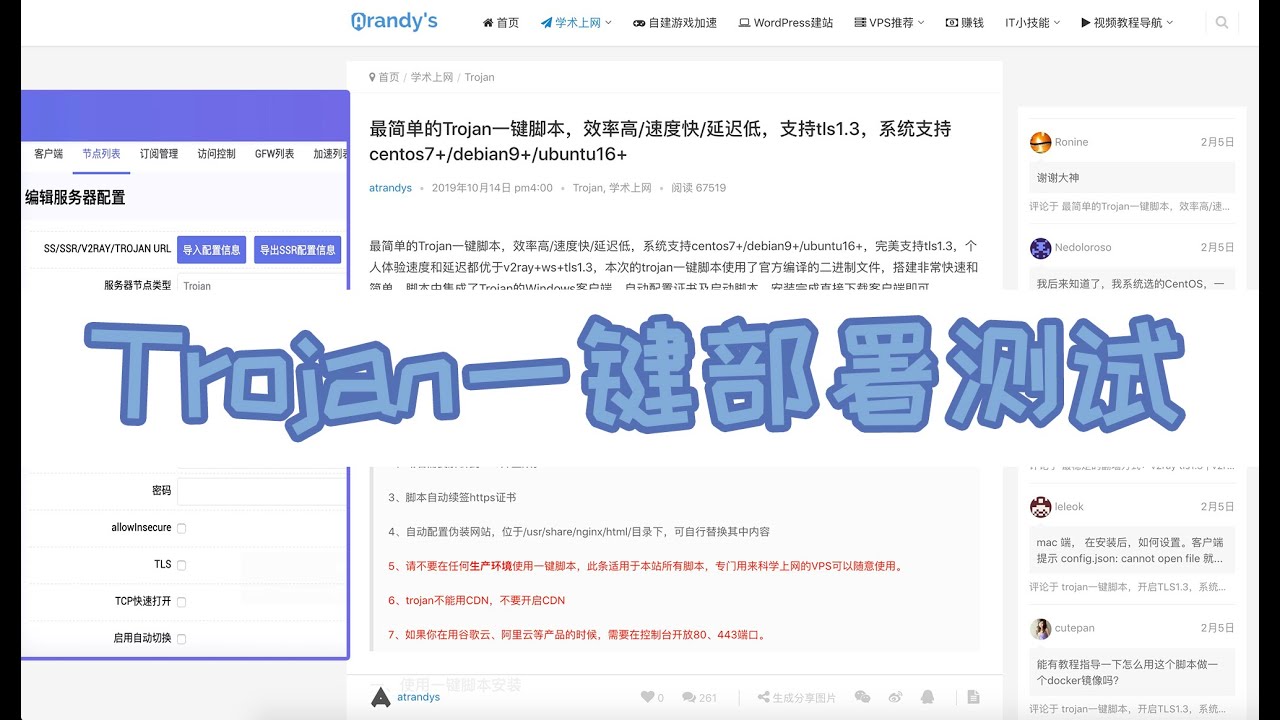Switch to the 订阅管理 tab
1280x720 pixels.
coord(159,154)
